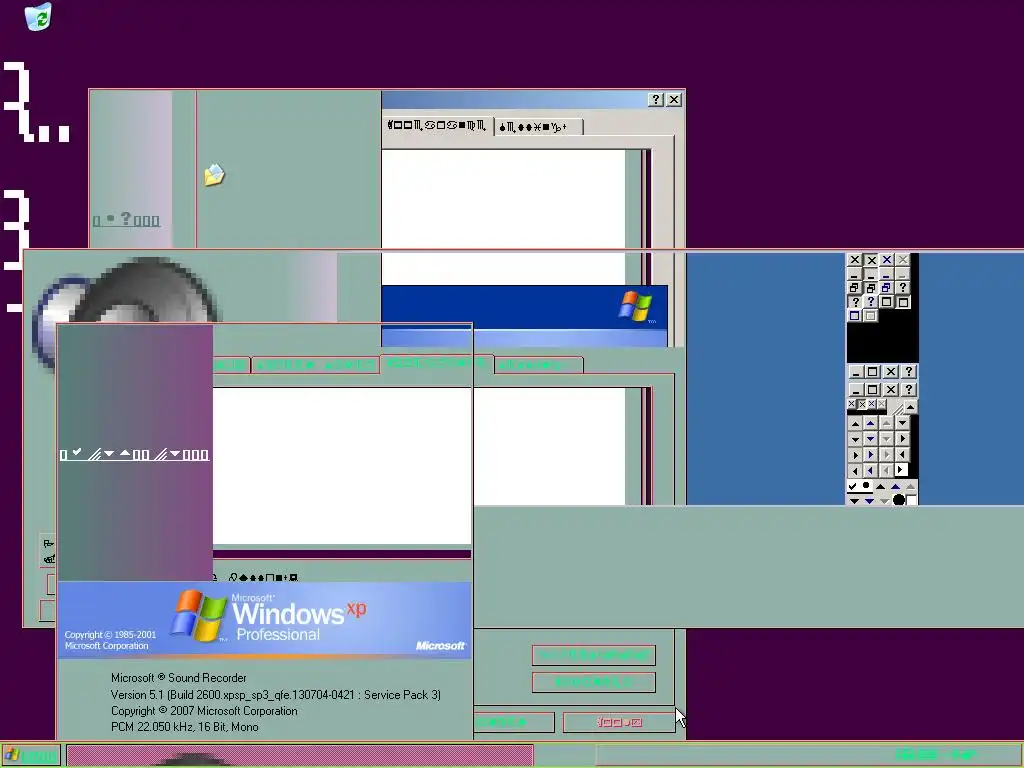Viewport: 1024px width, 768px height.
Task: Click the envelope mail icon in the back window
Action: [x=214, y=175]
